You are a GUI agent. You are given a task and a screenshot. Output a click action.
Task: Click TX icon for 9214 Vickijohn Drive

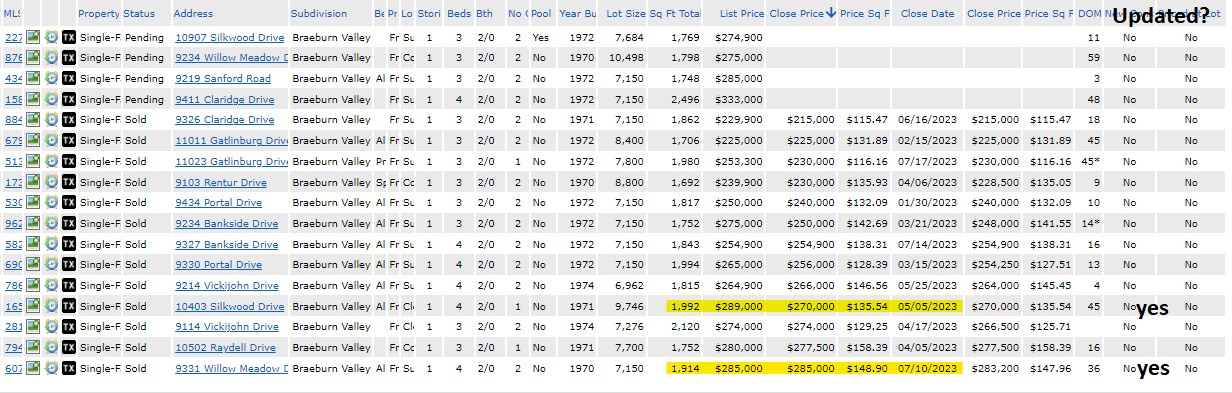69,286
